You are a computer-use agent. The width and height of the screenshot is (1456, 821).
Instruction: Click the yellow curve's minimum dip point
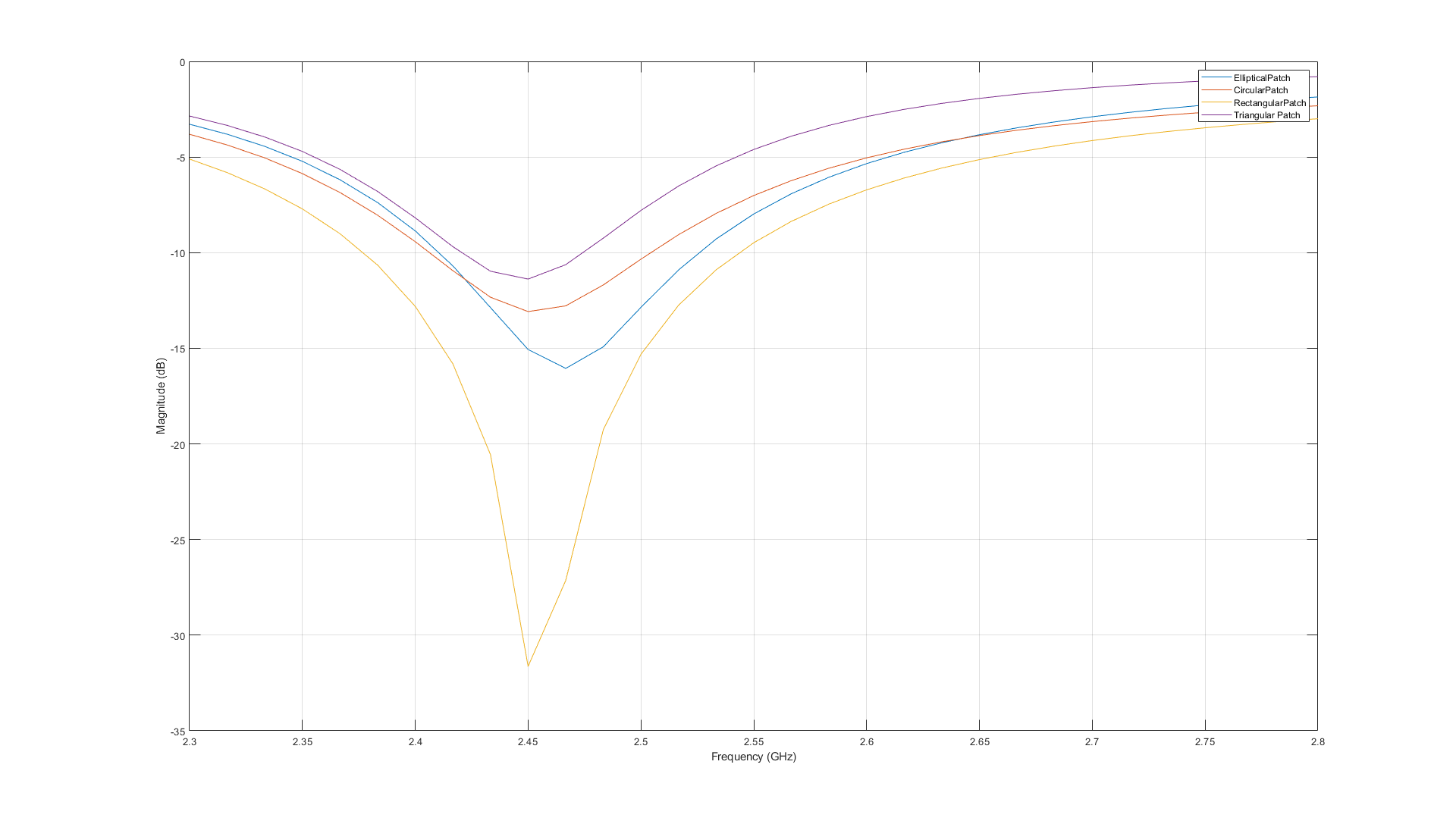(528, 666)
